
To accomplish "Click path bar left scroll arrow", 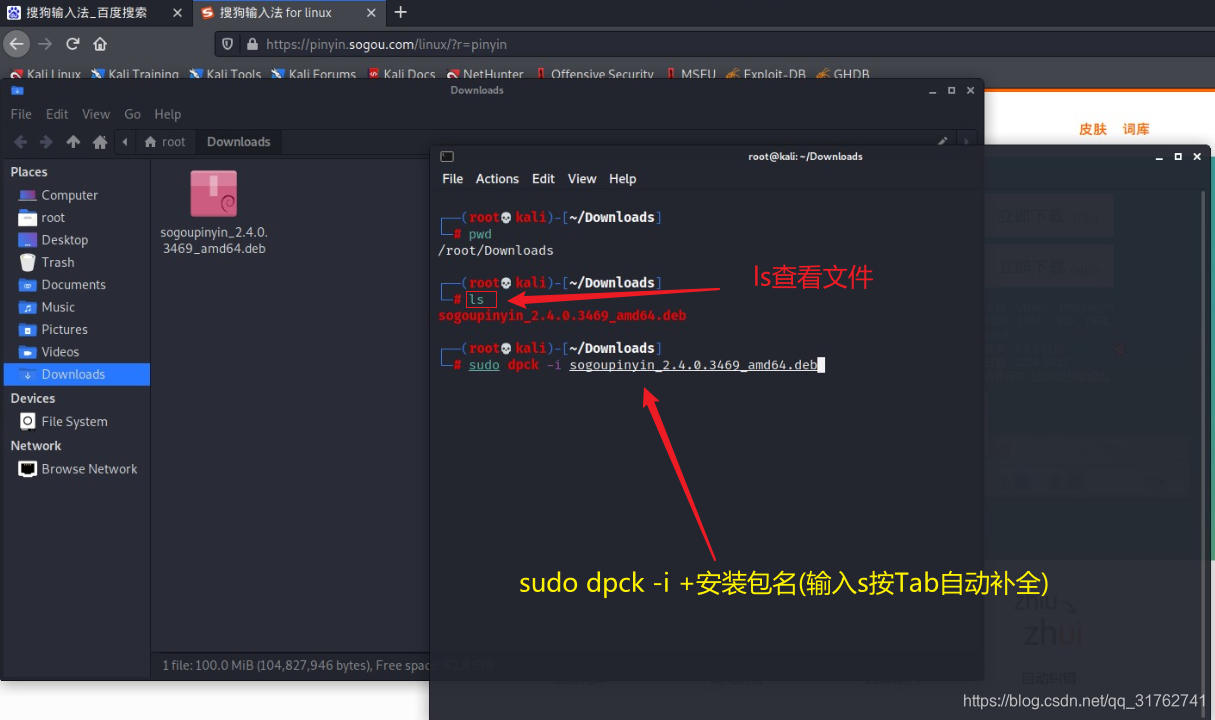I will pos(125,142).
